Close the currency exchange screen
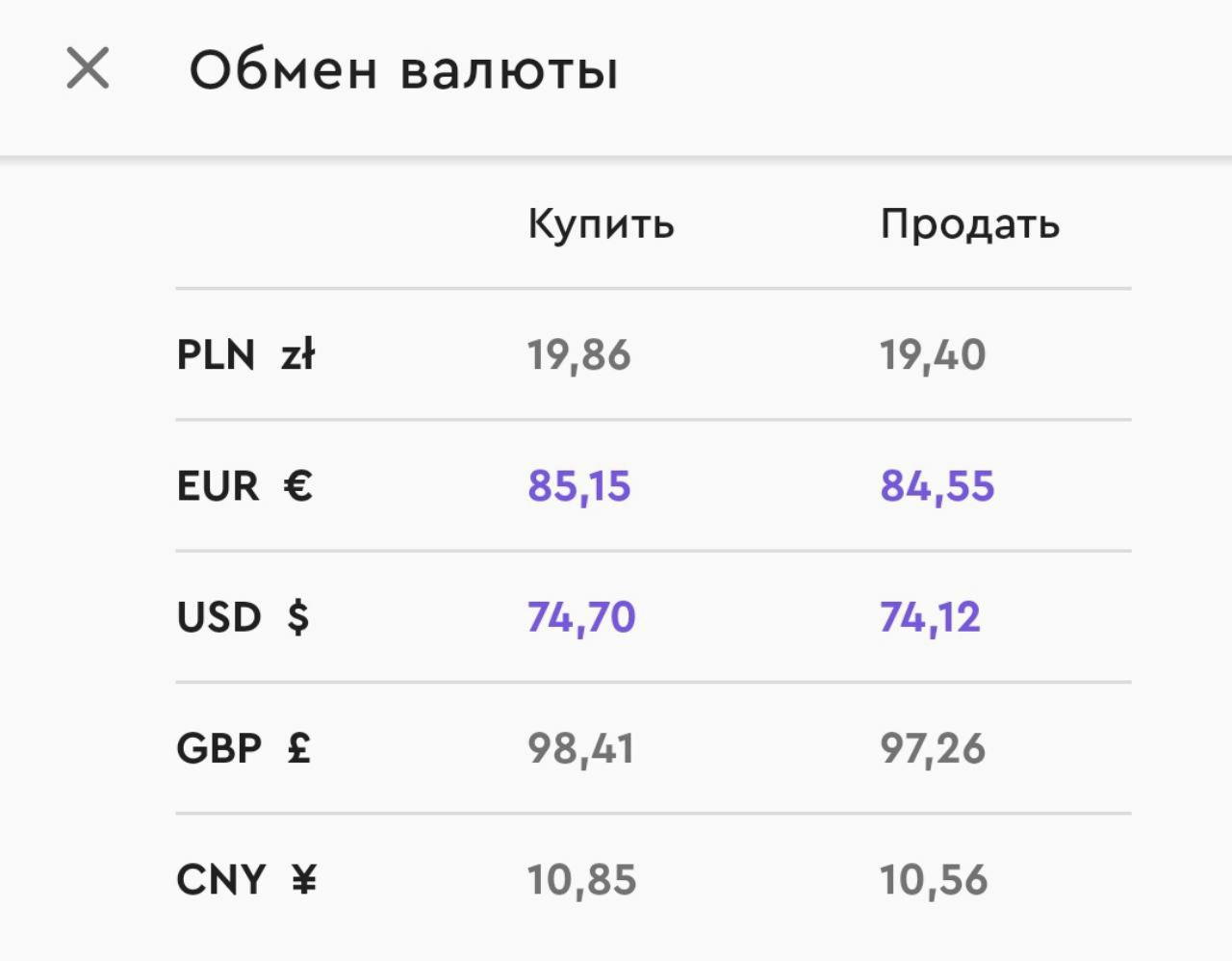 (88, 69)
